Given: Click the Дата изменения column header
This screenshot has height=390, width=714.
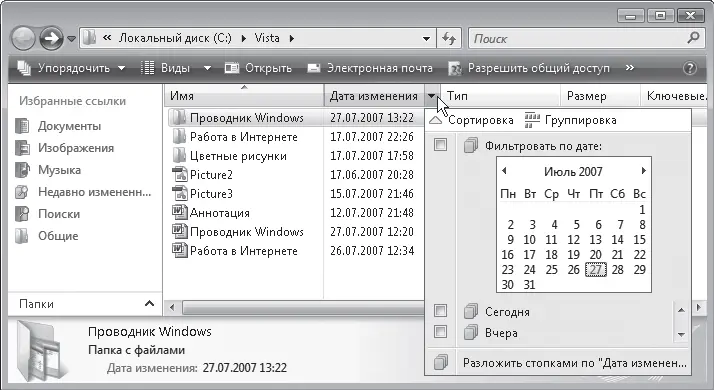Looking at the screenshot, I should pyautogui.click(x=373, y=96).
